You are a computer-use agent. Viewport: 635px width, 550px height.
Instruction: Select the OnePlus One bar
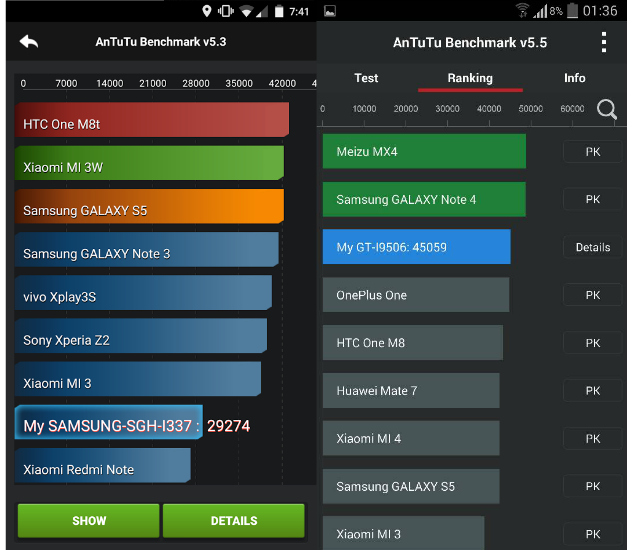(x=416, y=294)
